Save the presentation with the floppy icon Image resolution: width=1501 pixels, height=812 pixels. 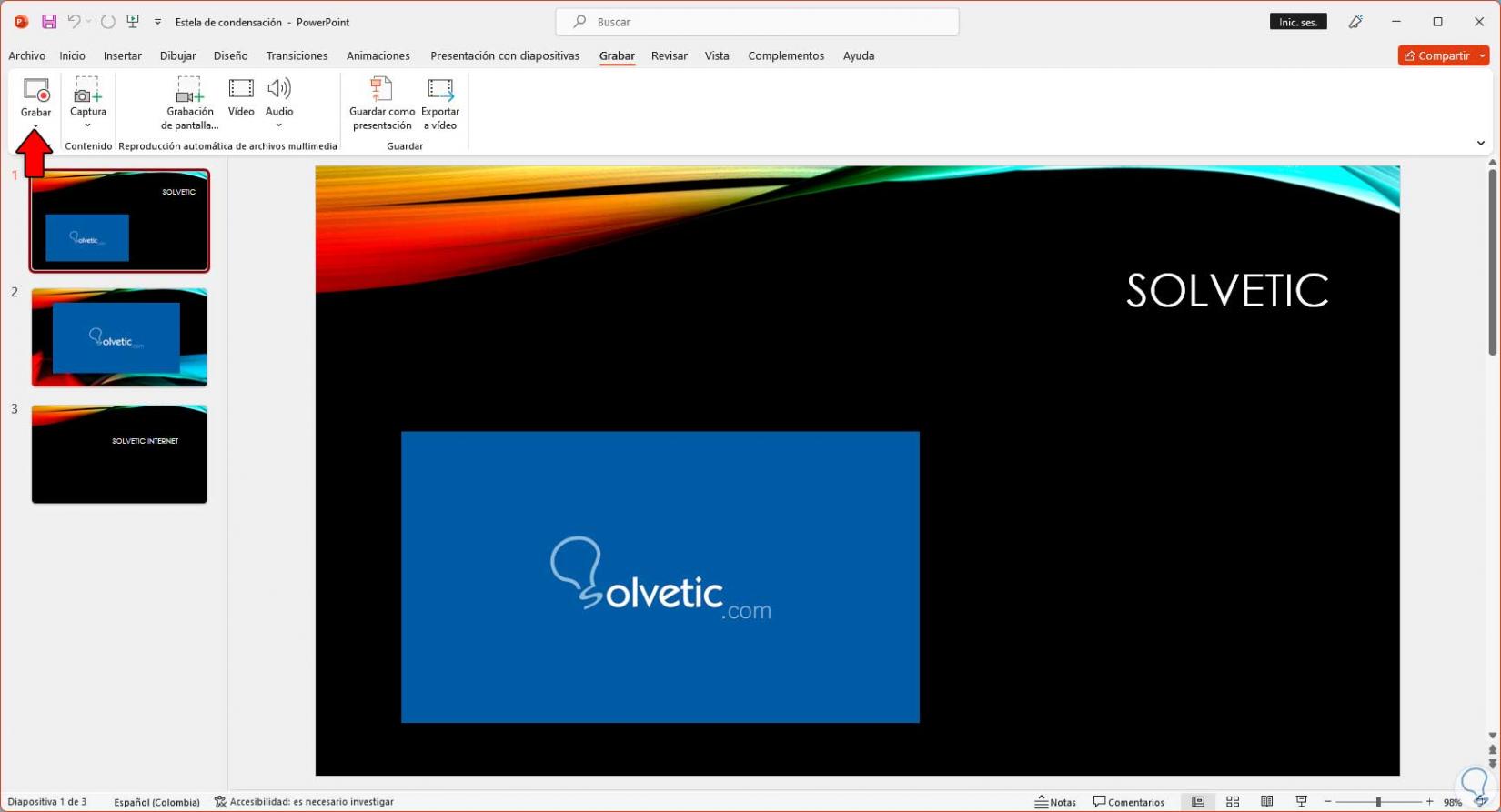pyautogui.click(x=49, y=22)
